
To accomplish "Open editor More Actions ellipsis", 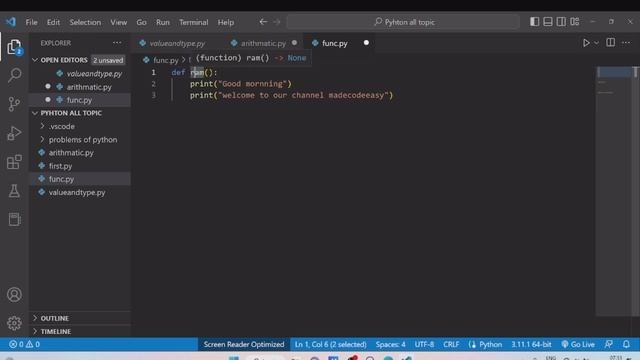I will [626, 42].
